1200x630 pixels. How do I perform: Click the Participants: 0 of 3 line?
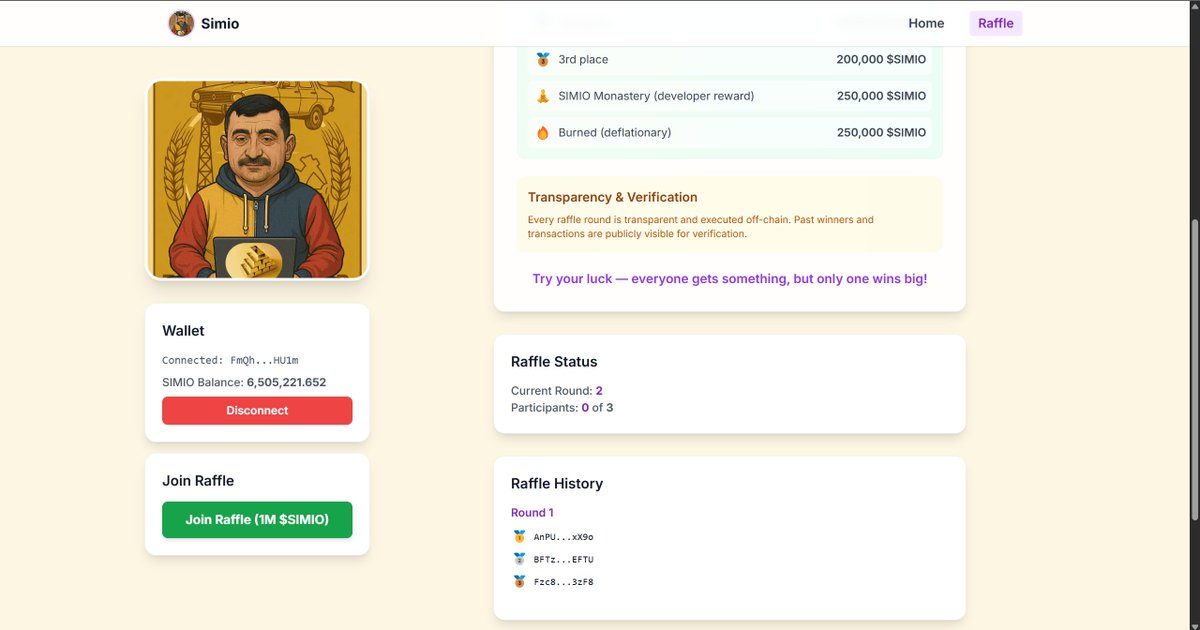click(x=562, y=407)
